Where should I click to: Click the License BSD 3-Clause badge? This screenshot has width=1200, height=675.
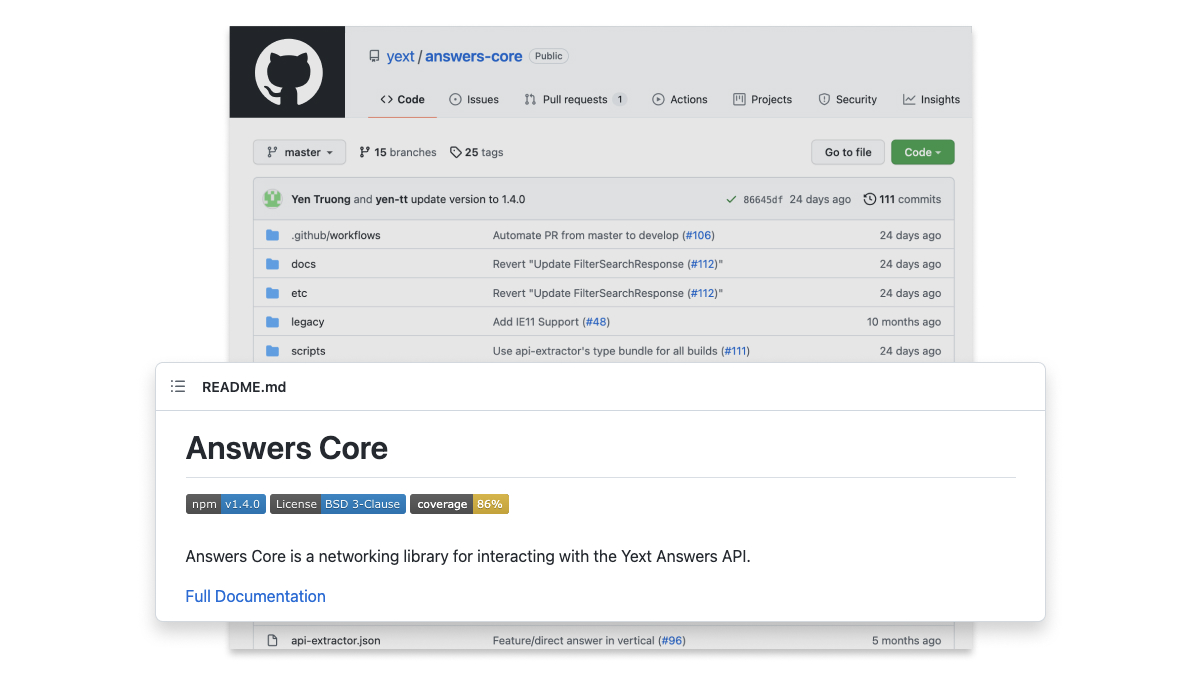click(338, 504)
